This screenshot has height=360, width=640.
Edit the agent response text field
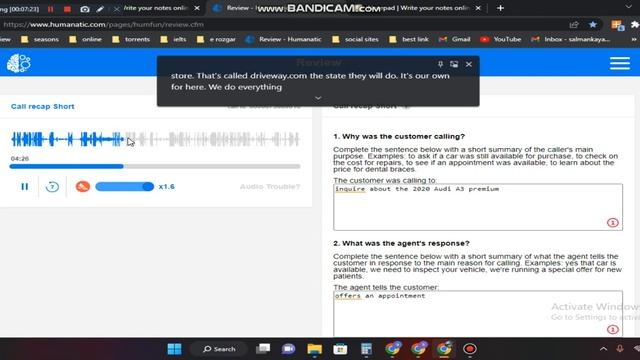(478, 313)
